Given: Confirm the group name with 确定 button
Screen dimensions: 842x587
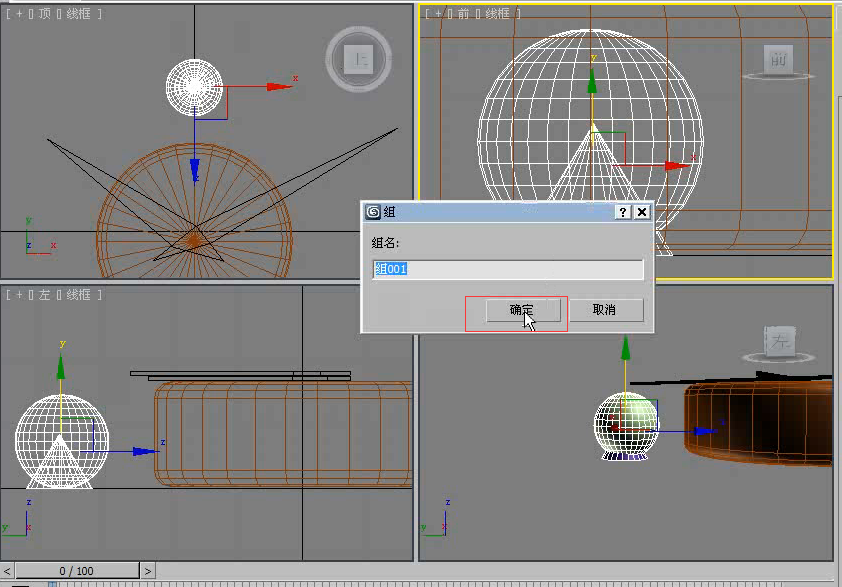Looking at the screenshot, I should [x=523, y=310].
